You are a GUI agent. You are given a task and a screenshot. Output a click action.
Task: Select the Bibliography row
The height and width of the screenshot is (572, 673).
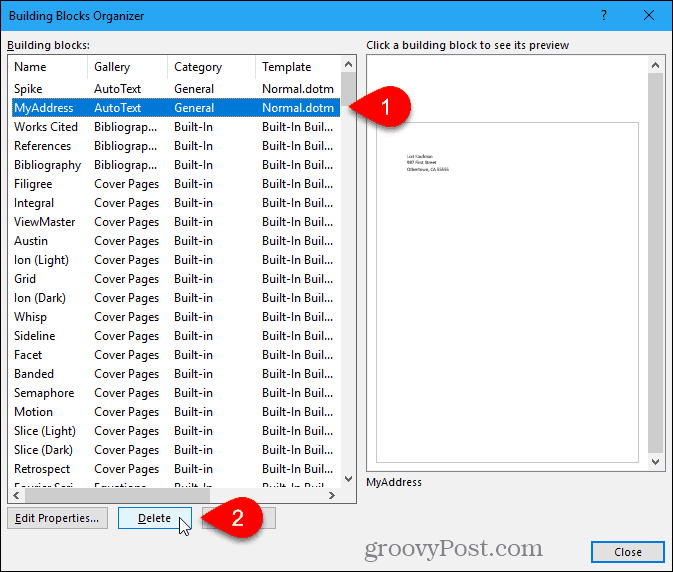(x=176, y=165)
